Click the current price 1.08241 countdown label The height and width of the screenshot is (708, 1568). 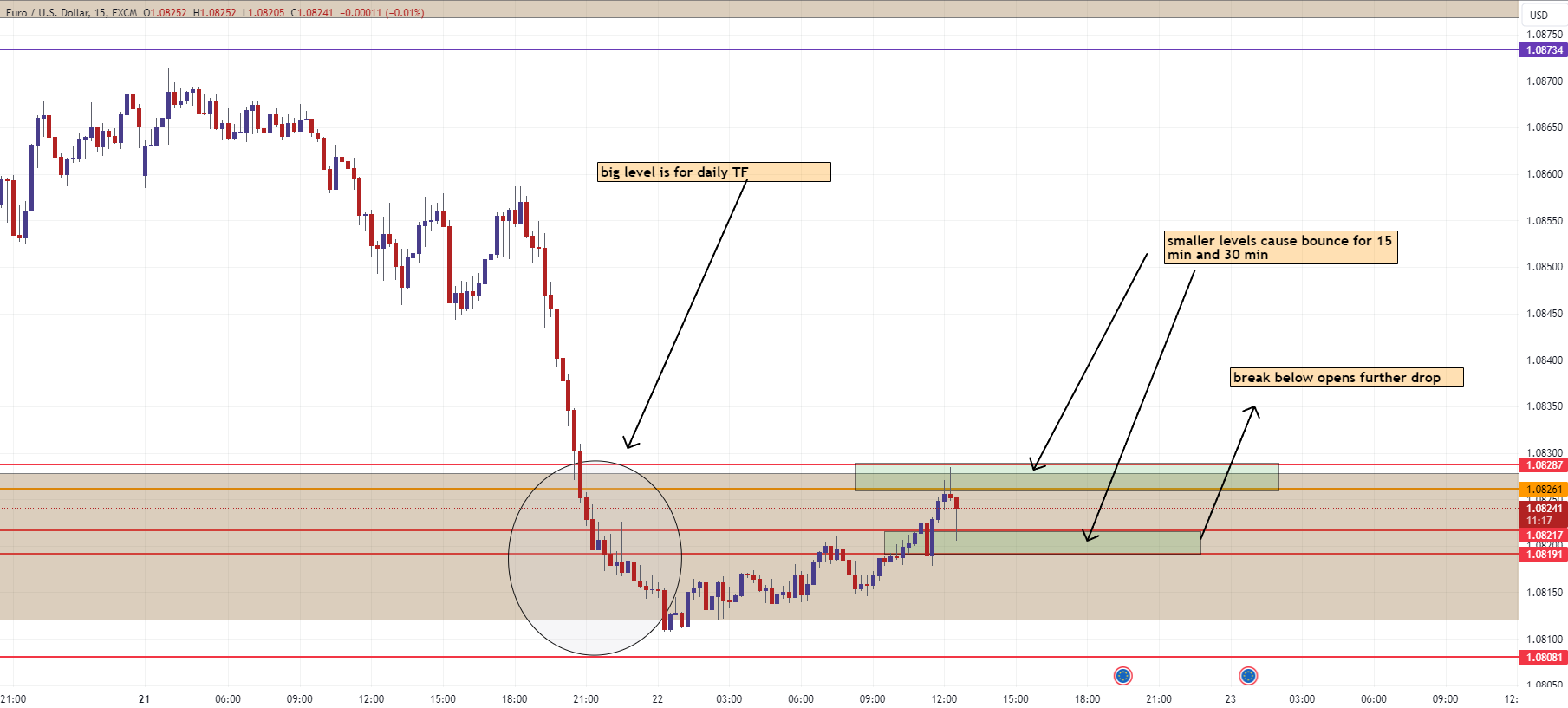point(1544,515)
